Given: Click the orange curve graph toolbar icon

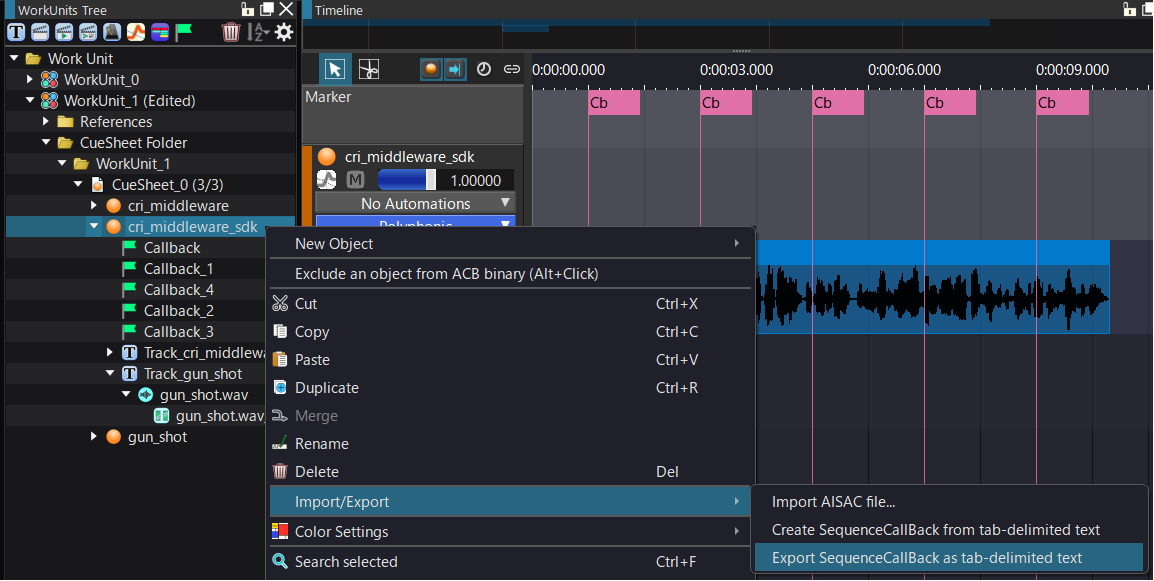Looking at the screenshot, I should (135, 32).
